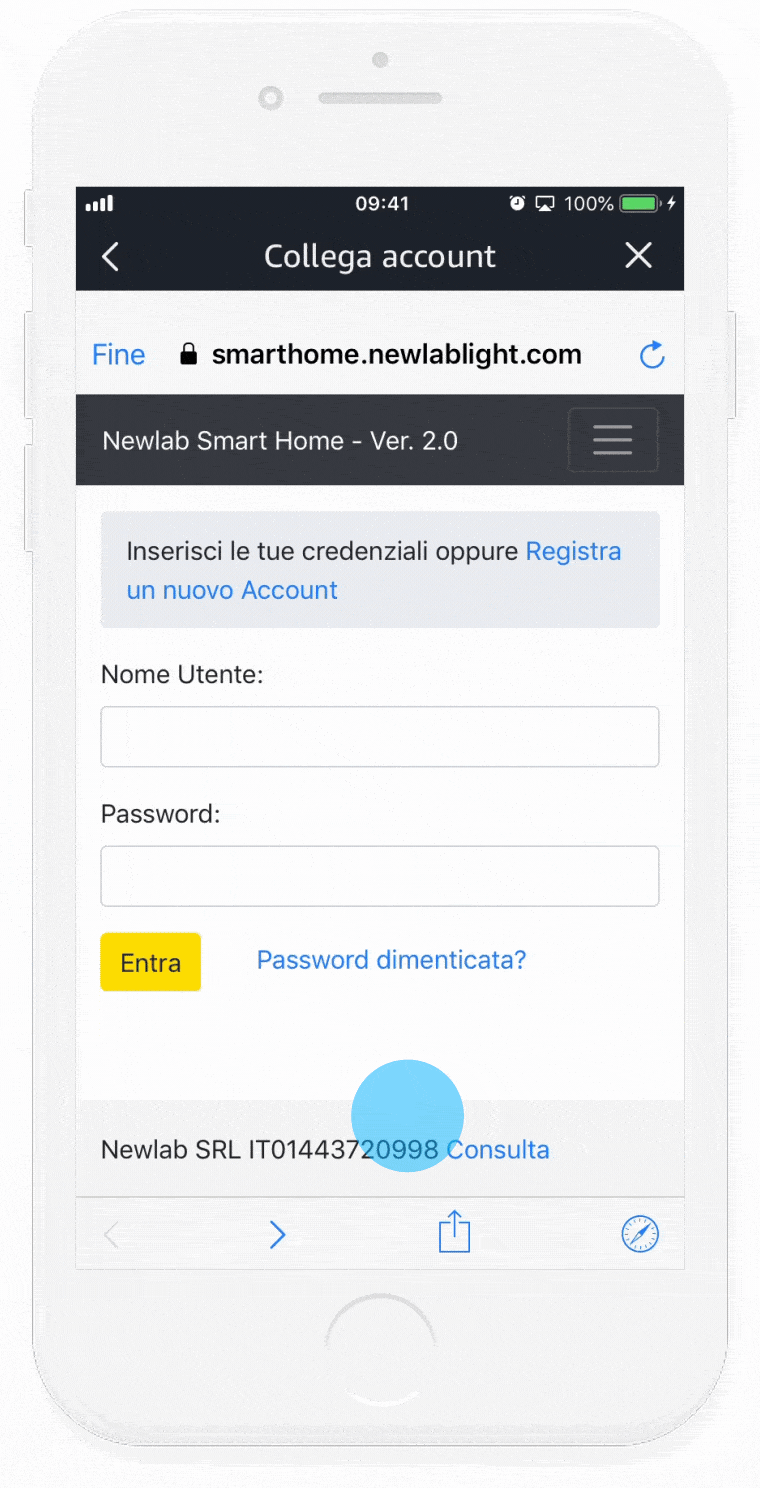This screenshot has width=760, height=1488.
Task: Click the yellow Entra button
Action: click(x=151, y=962)
